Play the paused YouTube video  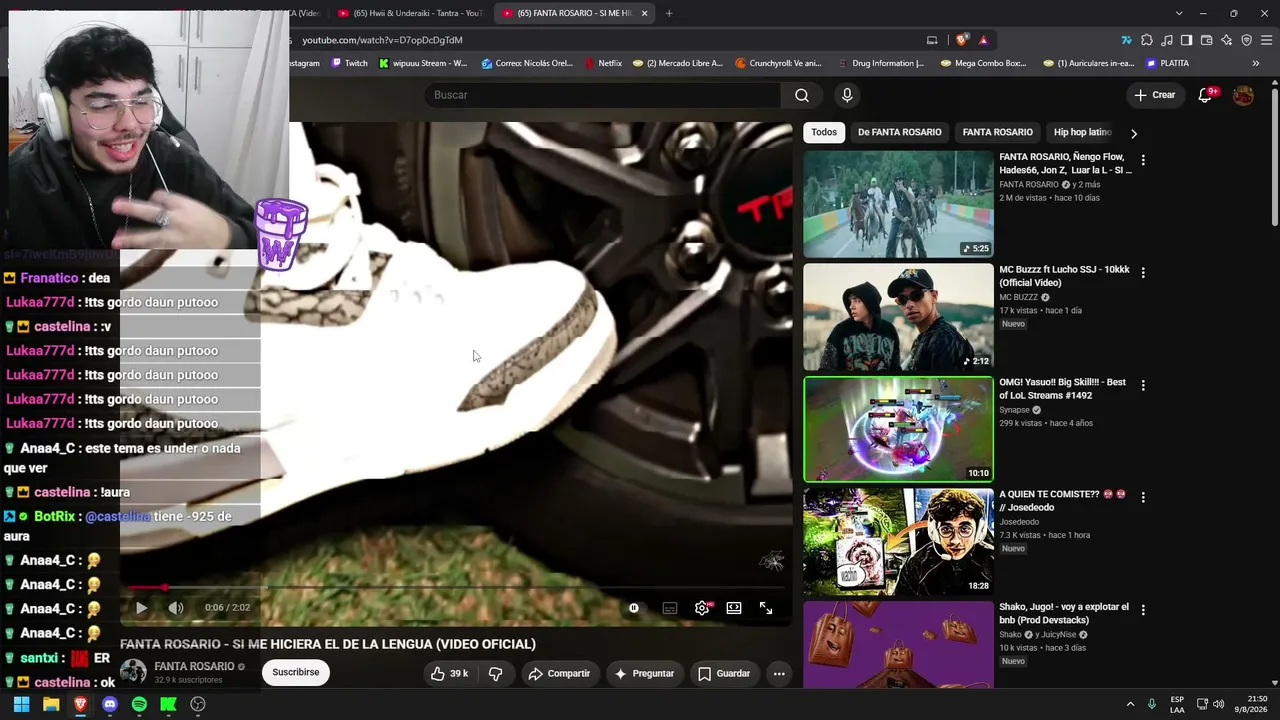141,608
